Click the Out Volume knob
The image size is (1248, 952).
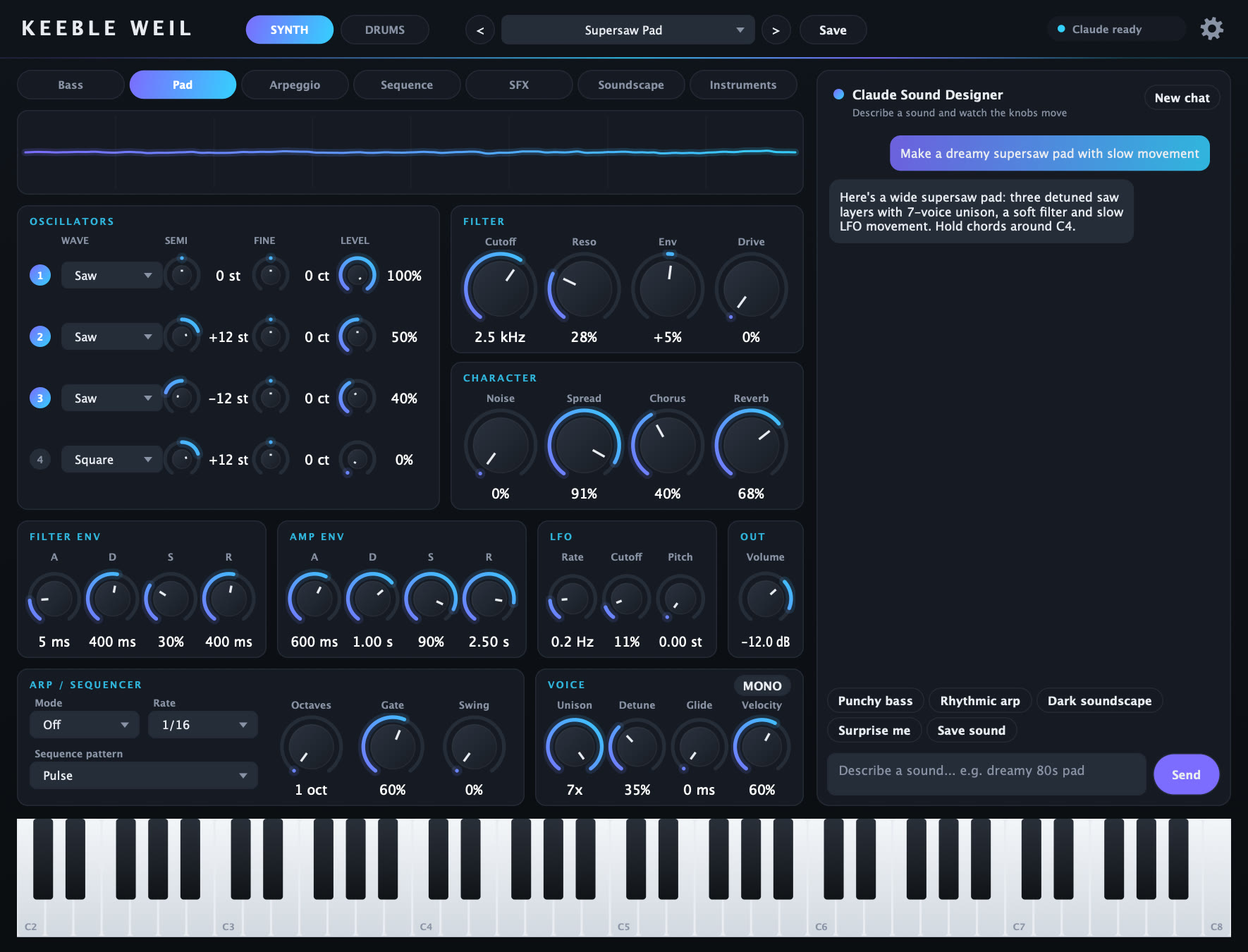[x=766, y=599]
